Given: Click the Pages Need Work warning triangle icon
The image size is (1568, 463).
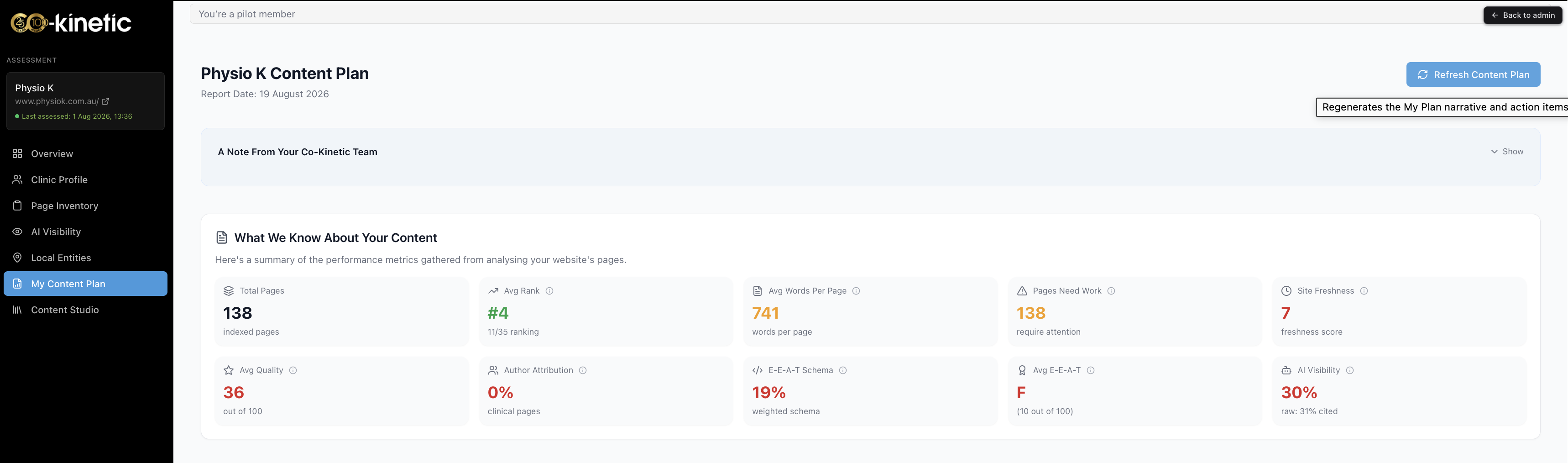Looking at the screenshot, I should [x=1022, y=291].
